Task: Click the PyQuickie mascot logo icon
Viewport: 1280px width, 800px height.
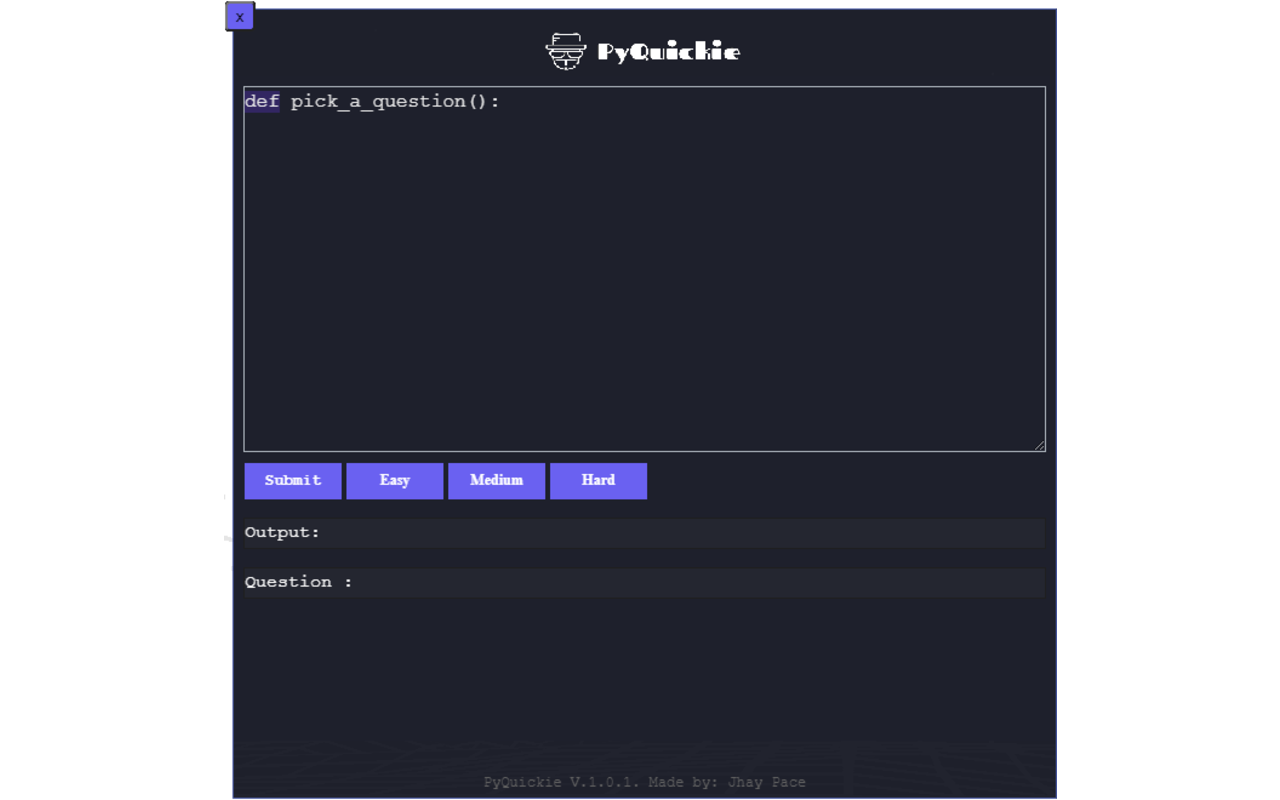Action: (566, 51)
